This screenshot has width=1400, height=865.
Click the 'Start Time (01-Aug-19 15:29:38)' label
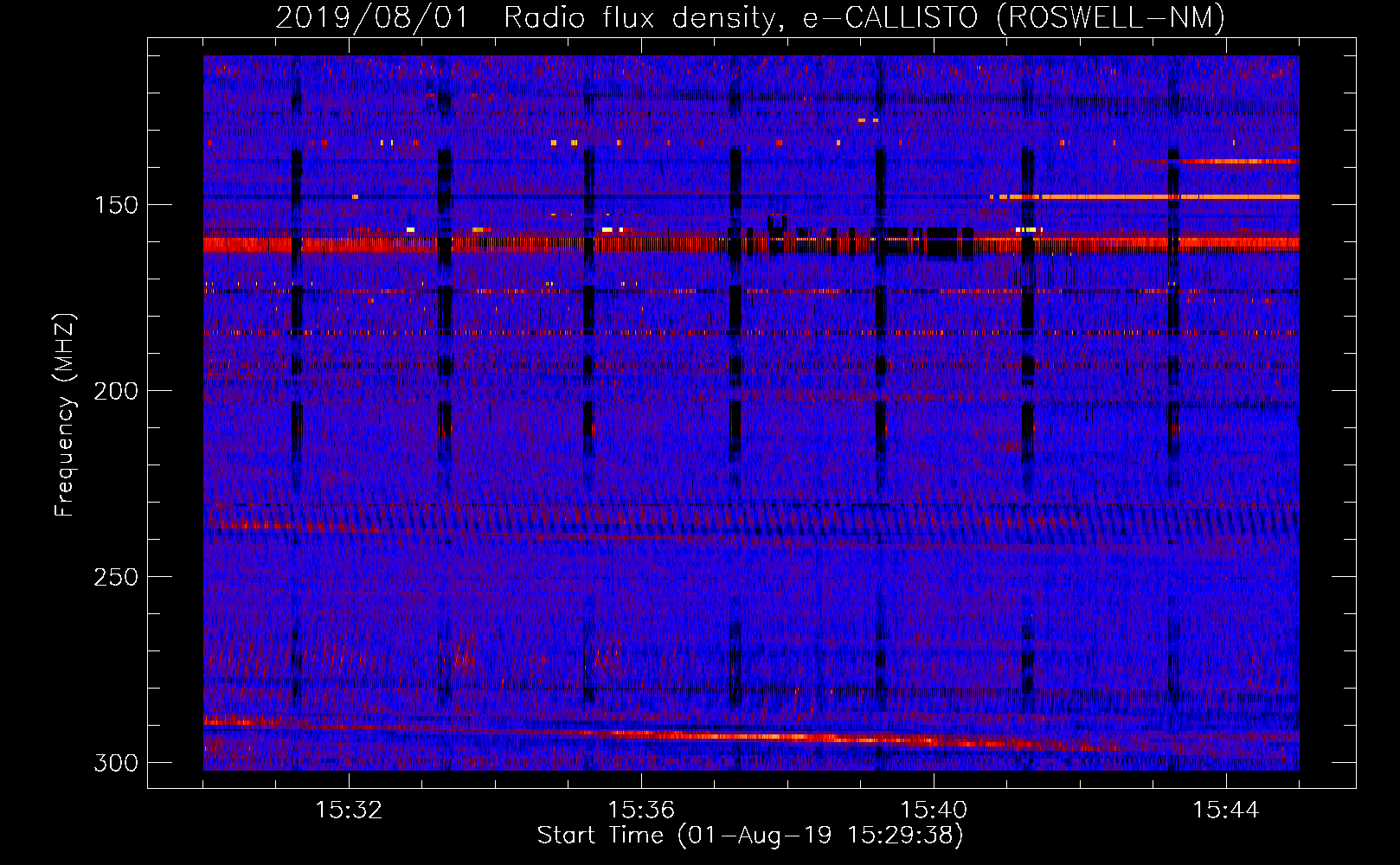750,836
